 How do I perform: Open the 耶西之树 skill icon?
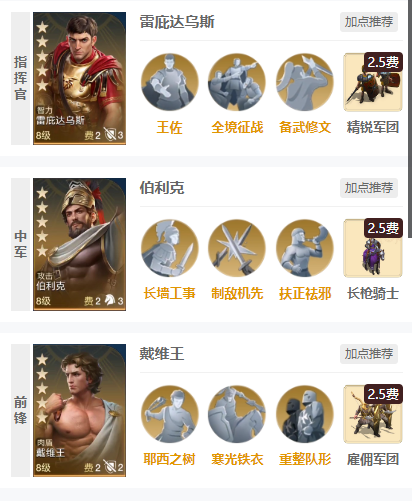point(170,414)
